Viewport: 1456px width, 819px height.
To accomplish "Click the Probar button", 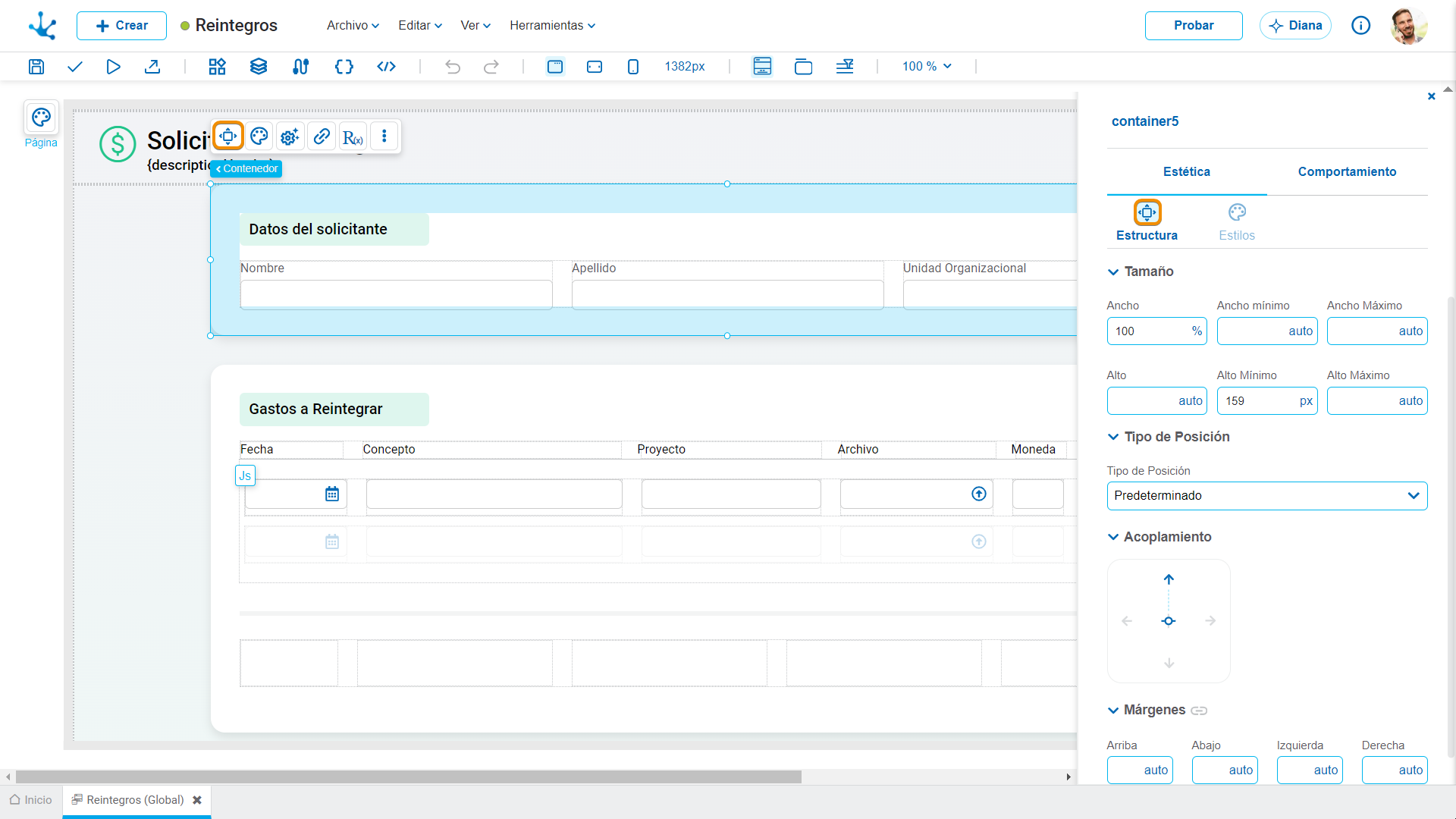I will 1194,26.
